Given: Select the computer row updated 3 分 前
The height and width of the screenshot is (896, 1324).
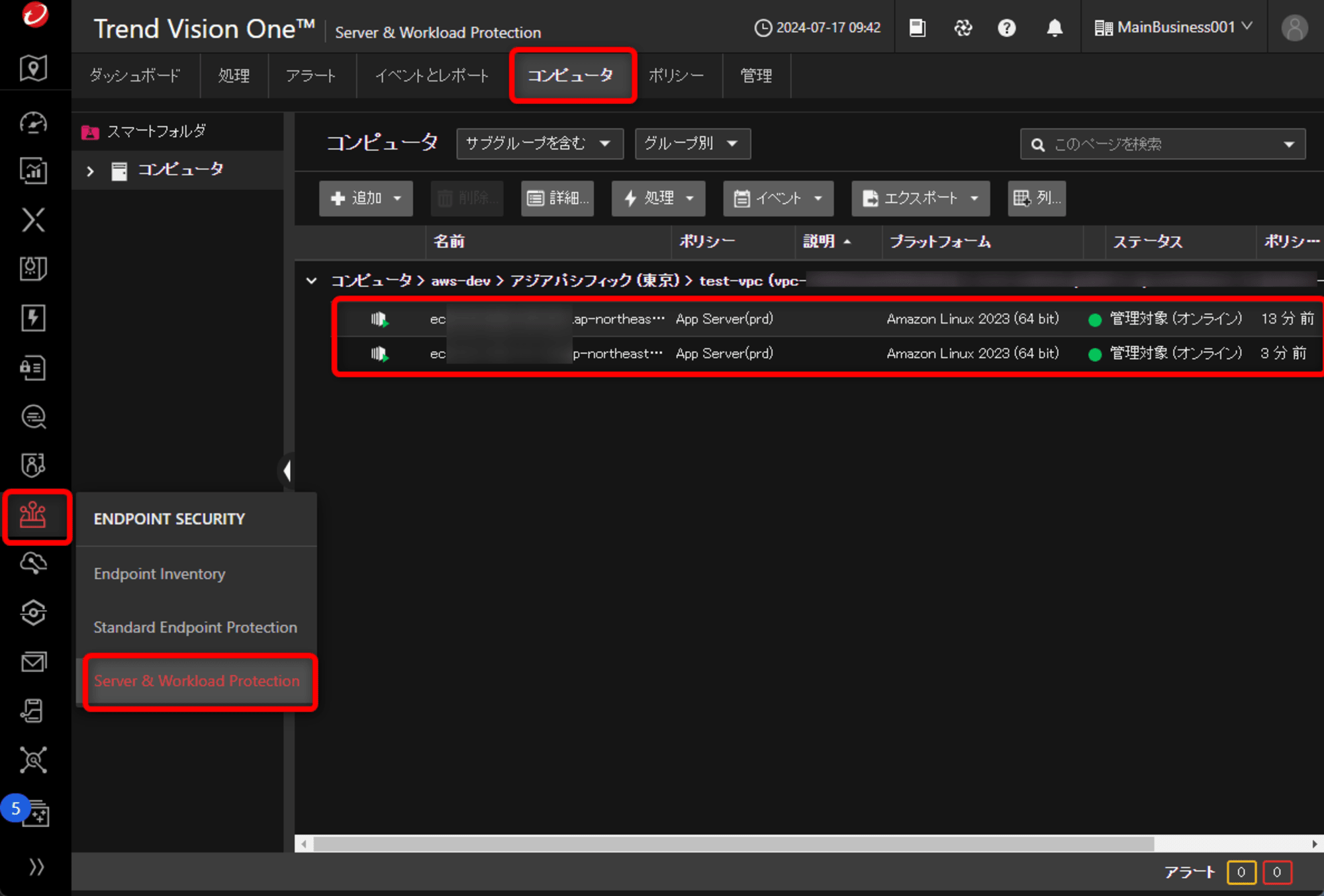Looking at the screenshot, I should pyautogui.click(x=827, y=353).
